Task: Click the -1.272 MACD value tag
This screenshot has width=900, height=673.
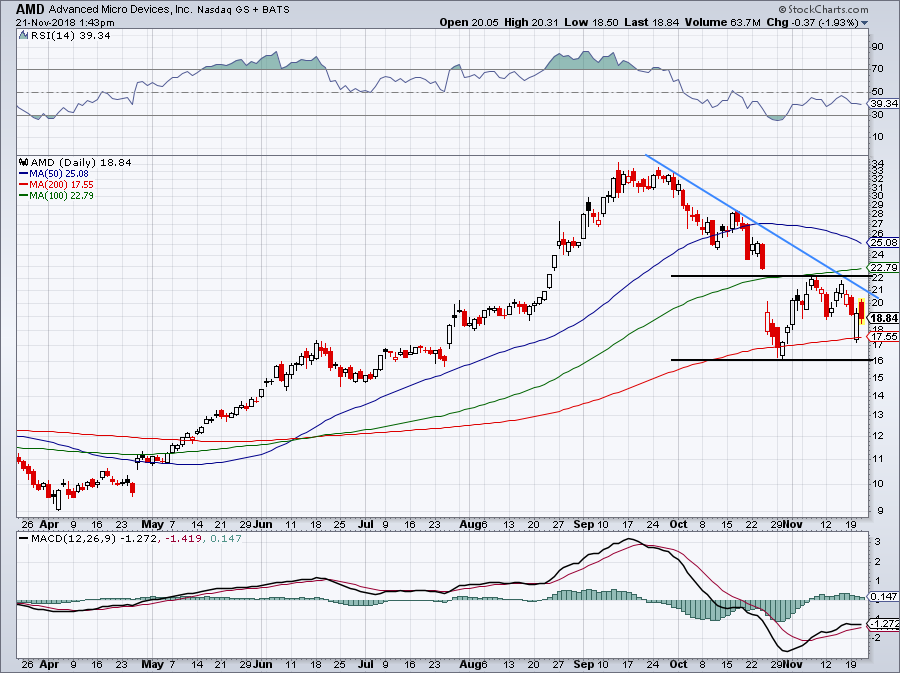Action: pyautogui.click(x=884, y=623)
